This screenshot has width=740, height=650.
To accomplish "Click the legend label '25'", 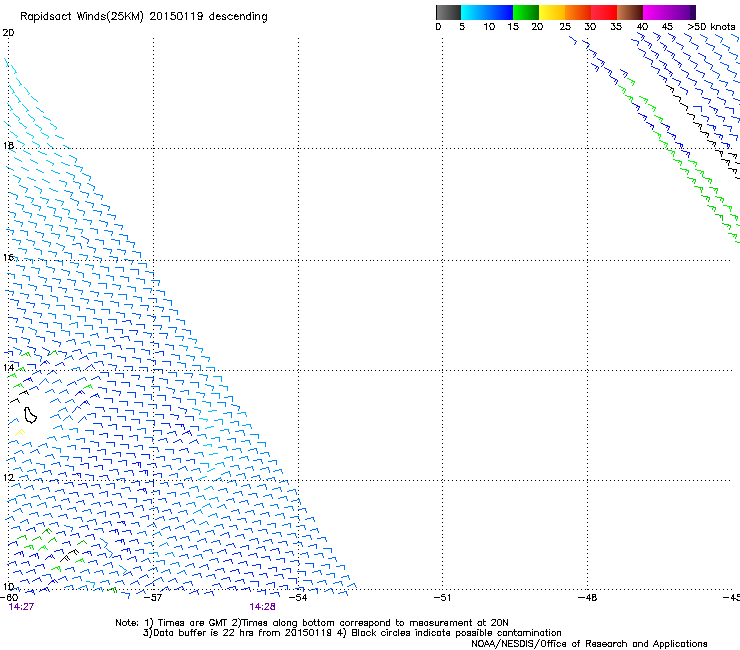I will [565, 27].
